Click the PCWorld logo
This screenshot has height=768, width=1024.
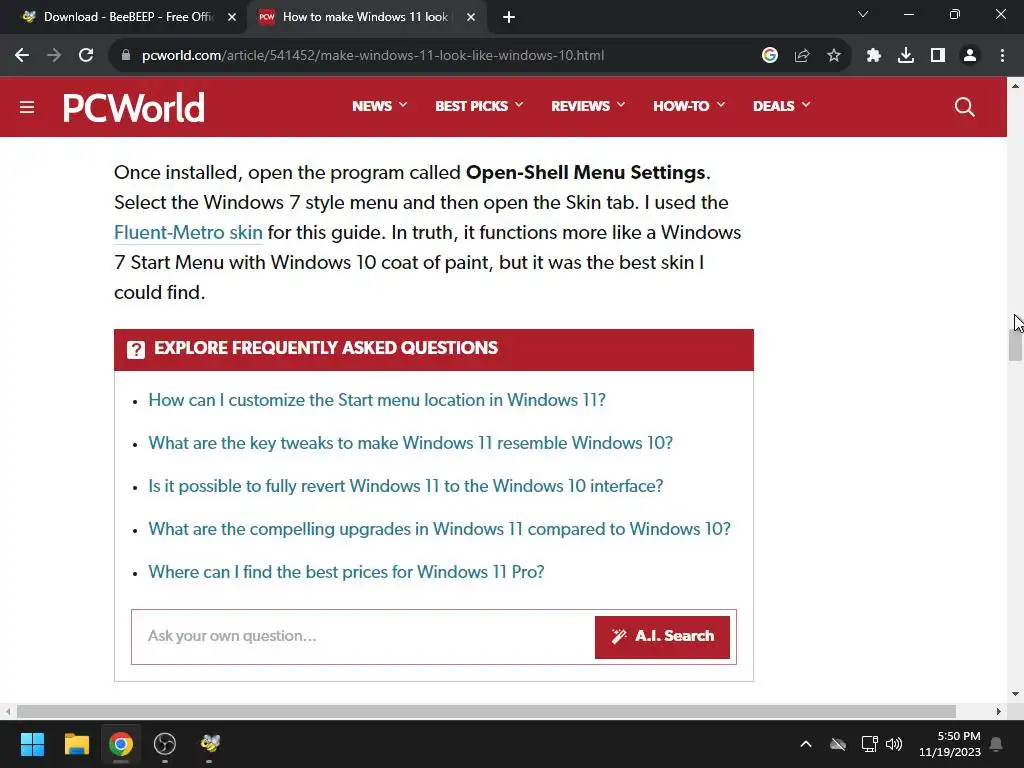(x=134, y=107)
